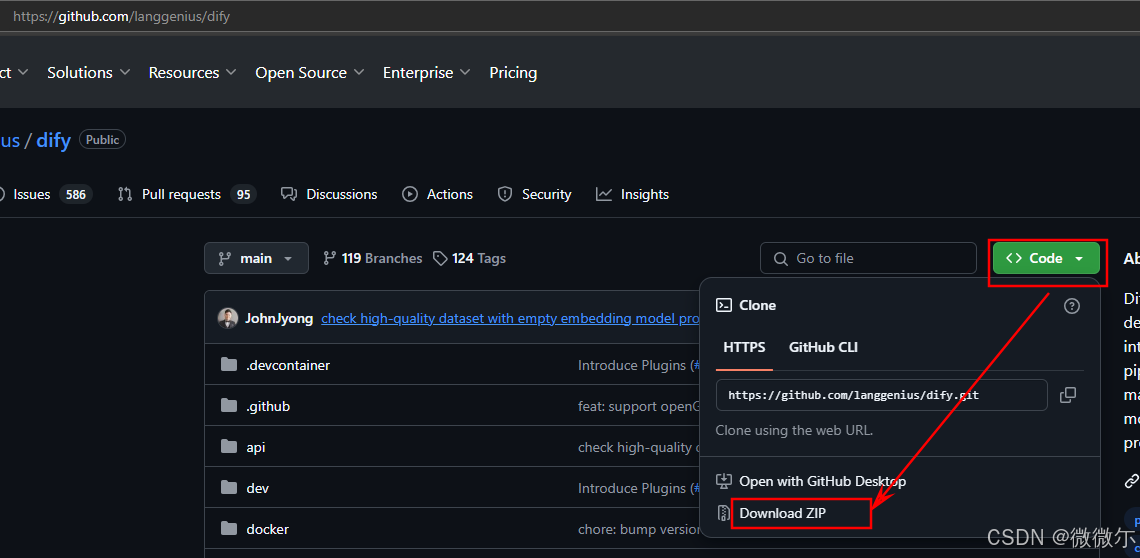The width and height of the screenshot is (1140, 558).
Task: Open the api folder name
Action: tap(256, 447)
